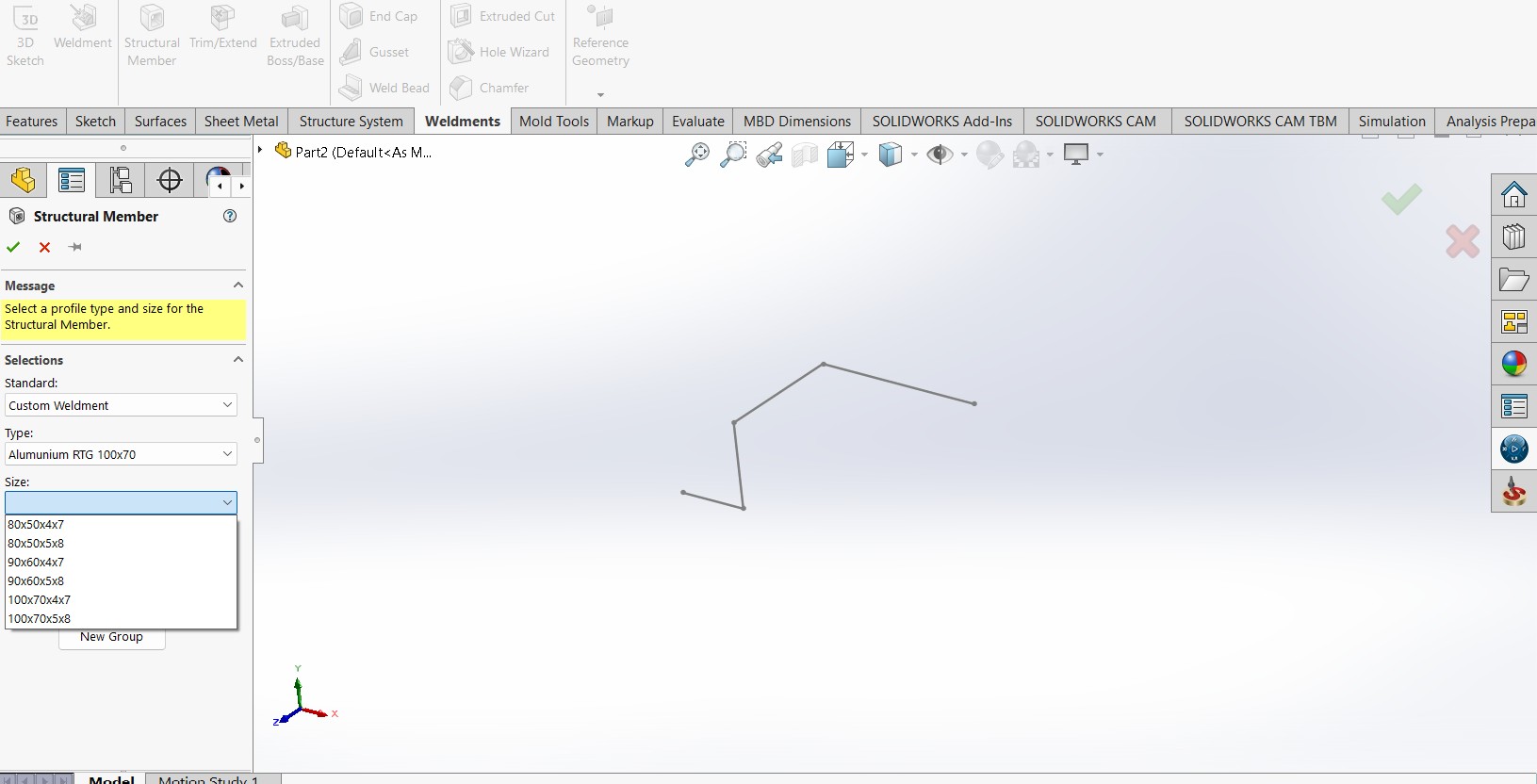The image size is (1537, 784).
Task: Open the Structural Member help icon
Action: 230,216
